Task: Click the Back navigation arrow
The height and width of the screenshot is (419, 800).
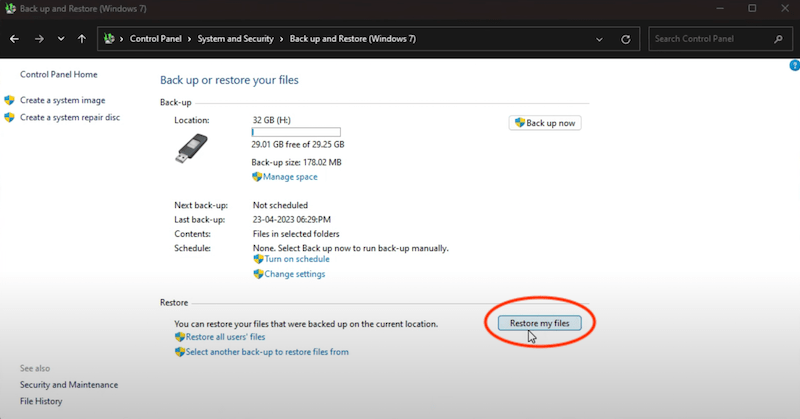Action: tap(14, 39)
